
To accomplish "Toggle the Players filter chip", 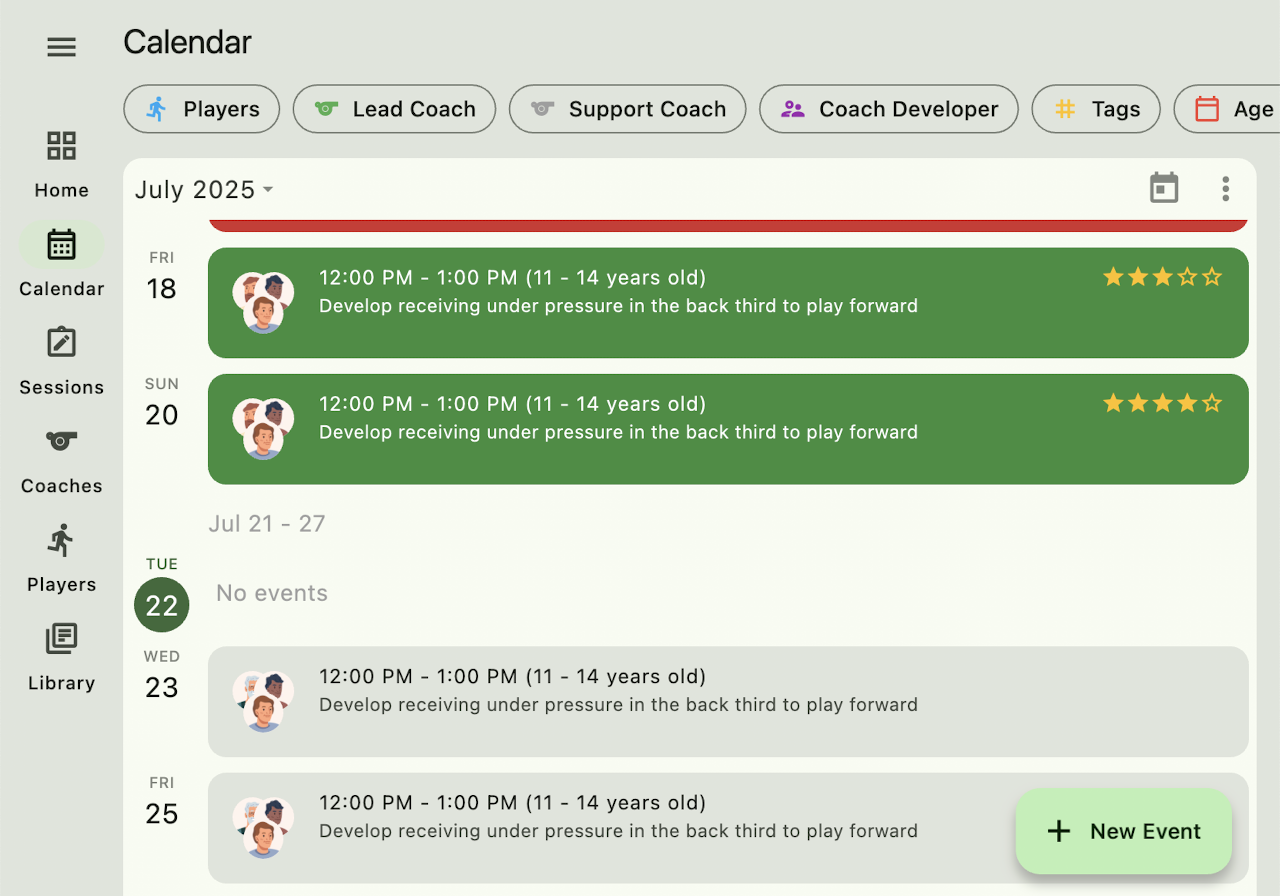I will [x=201, y=109].
